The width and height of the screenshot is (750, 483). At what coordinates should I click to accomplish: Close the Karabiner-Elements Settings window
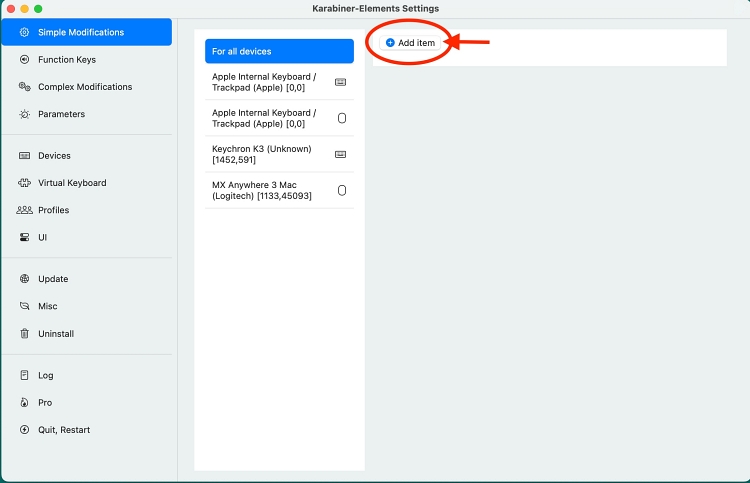coord(11,9)
